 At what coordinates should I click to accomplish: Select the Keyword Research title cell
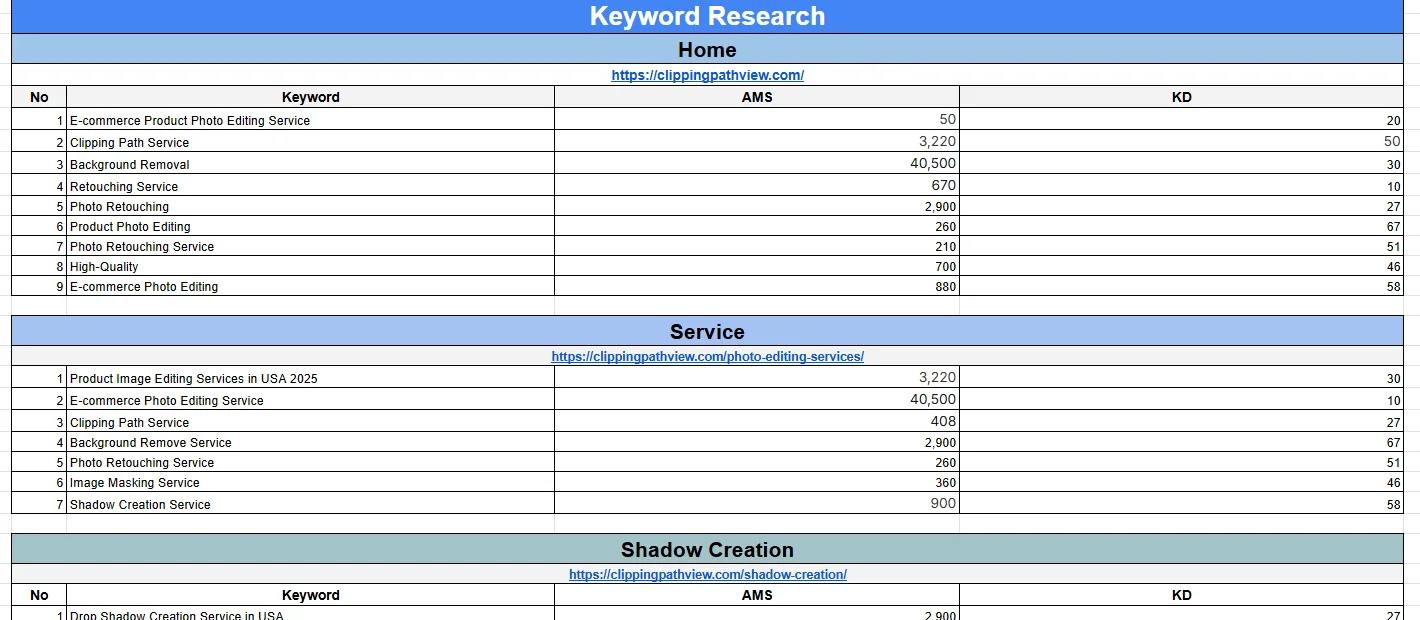coord(707,16)
